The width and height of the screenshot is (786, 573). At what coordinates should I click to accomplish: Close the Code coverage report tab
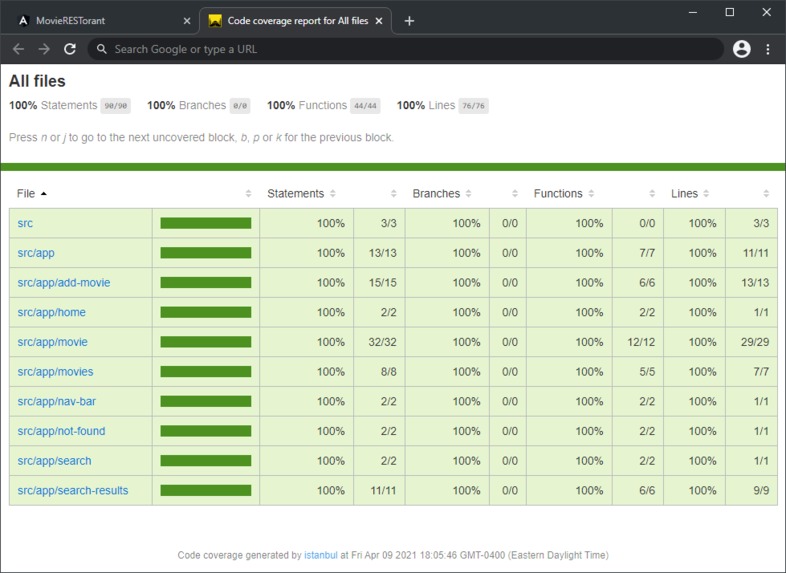(379, 21)
